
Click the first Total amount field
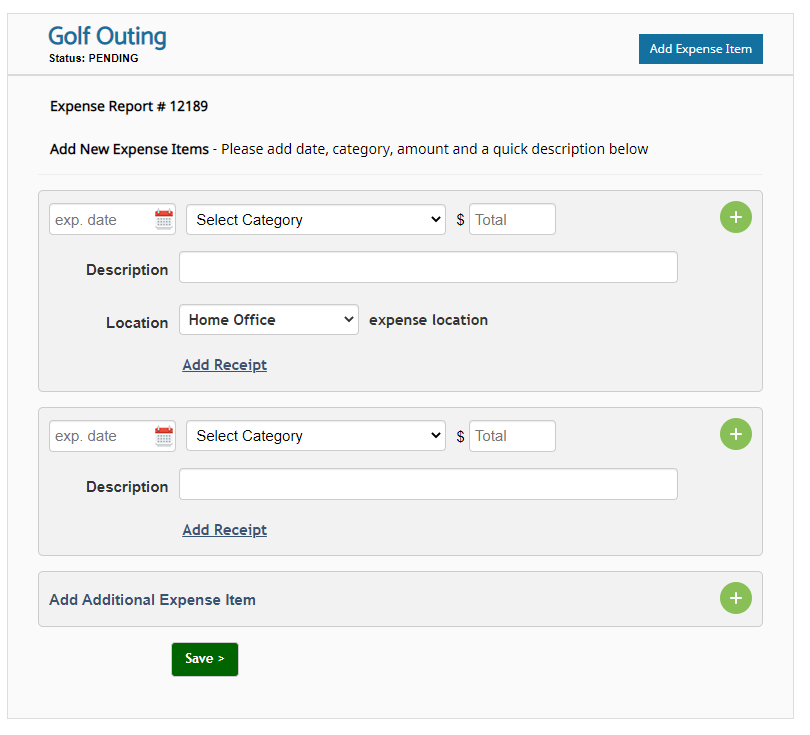(x=512, y=220)
